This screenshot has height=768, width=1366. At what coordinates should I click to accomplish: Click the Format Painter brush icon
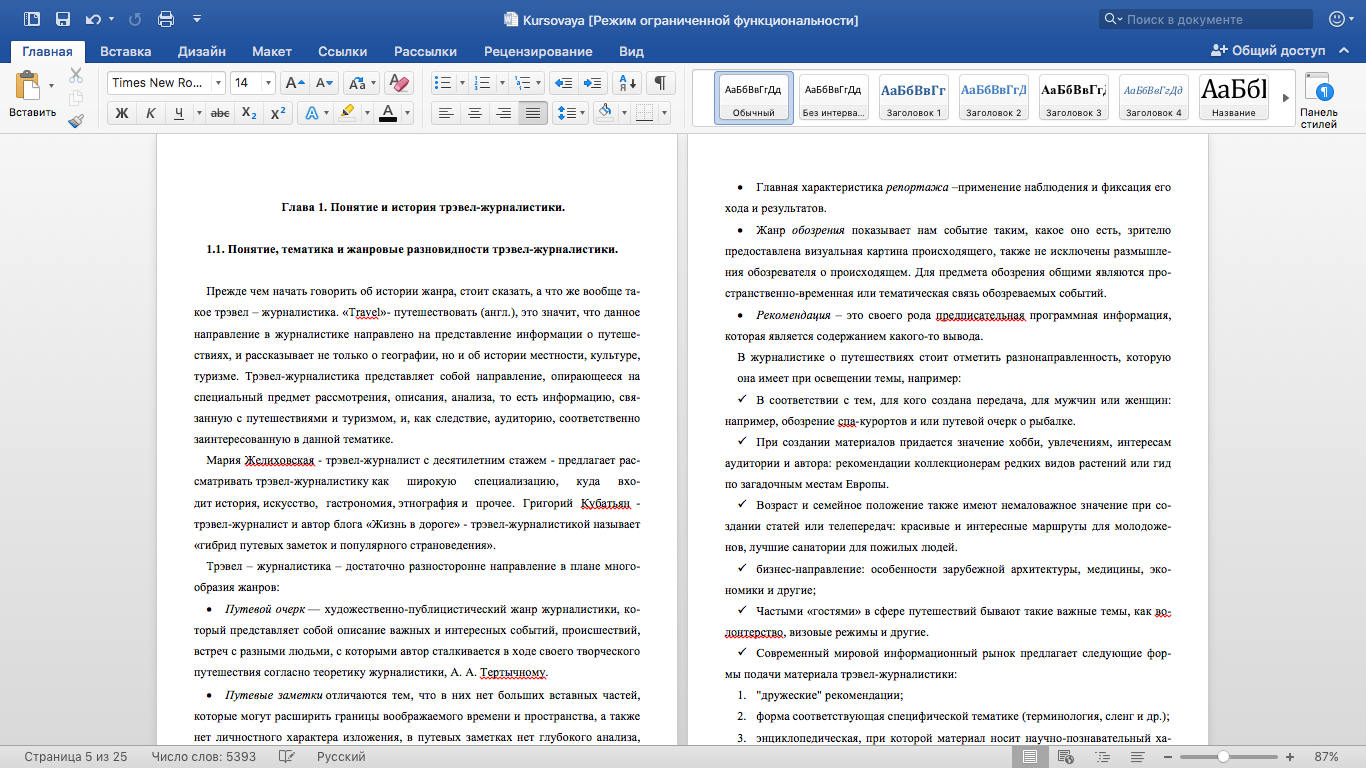click(76, 121)
